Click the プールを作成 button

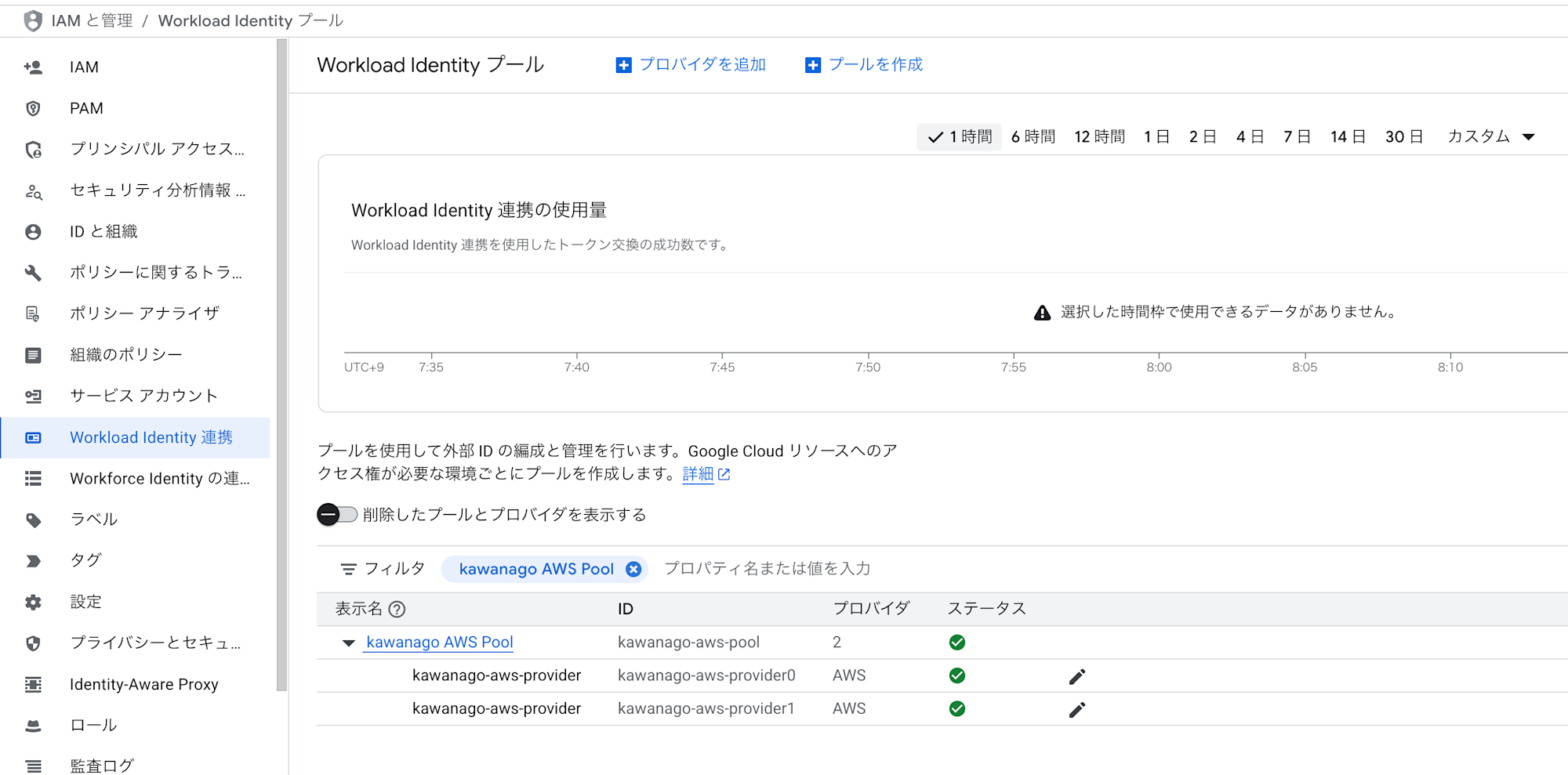click(864, 65)
